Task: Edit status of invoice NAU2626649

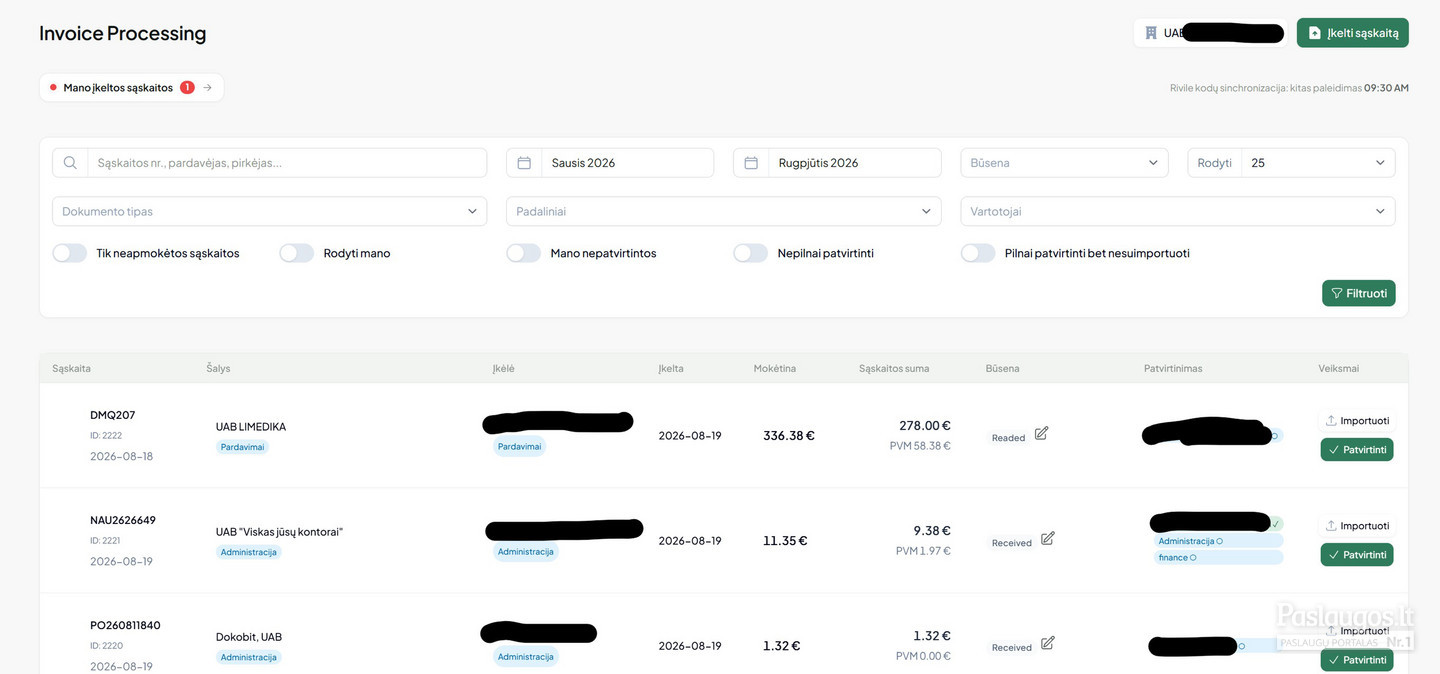Action: tap(1047, 538)
